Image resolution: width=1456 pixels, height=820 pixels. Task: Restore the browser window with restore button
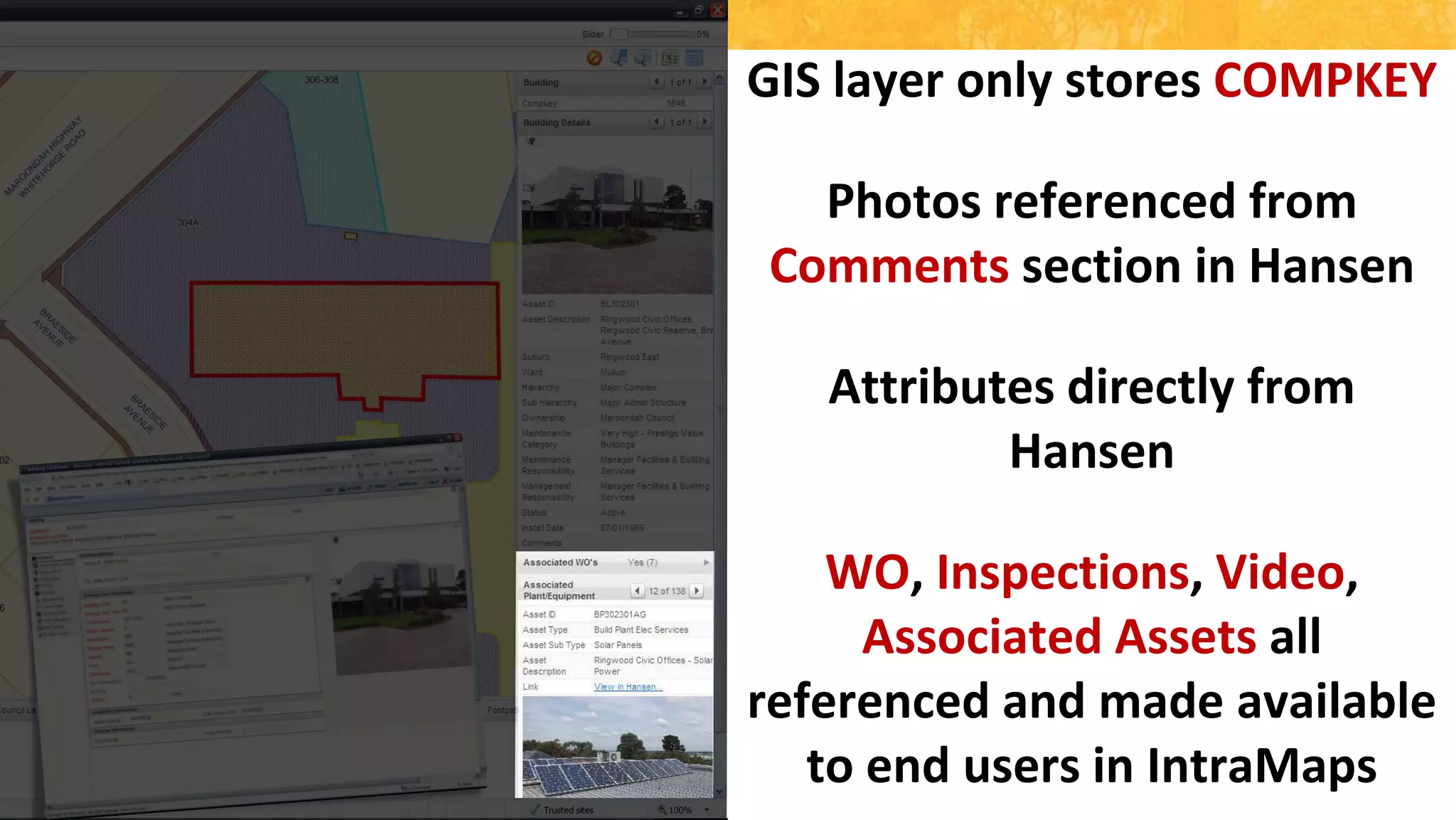click(x=699, y=10)
